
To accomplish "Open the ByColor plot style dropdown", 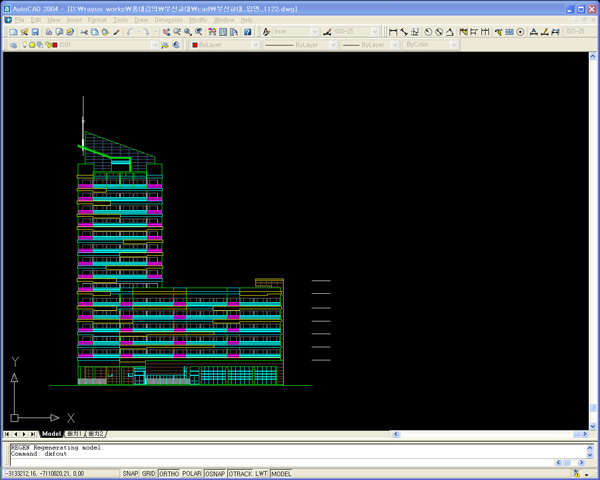I will tap(454, 45).
